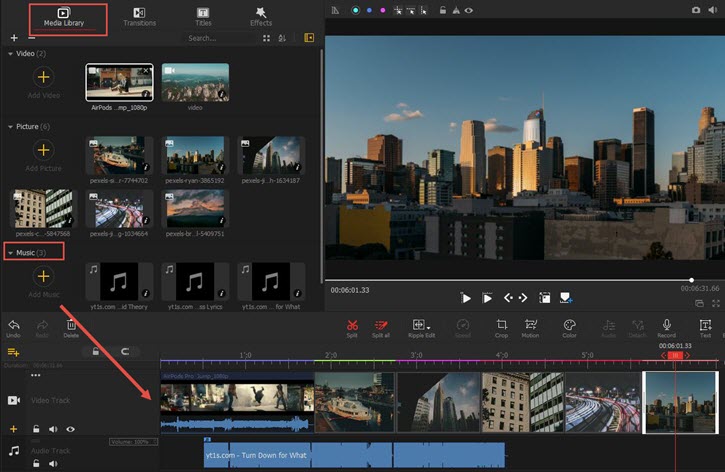This screenshot has width=725, height=472.
Task: Add text using the Text tool
Action: [x=705, y=326]
